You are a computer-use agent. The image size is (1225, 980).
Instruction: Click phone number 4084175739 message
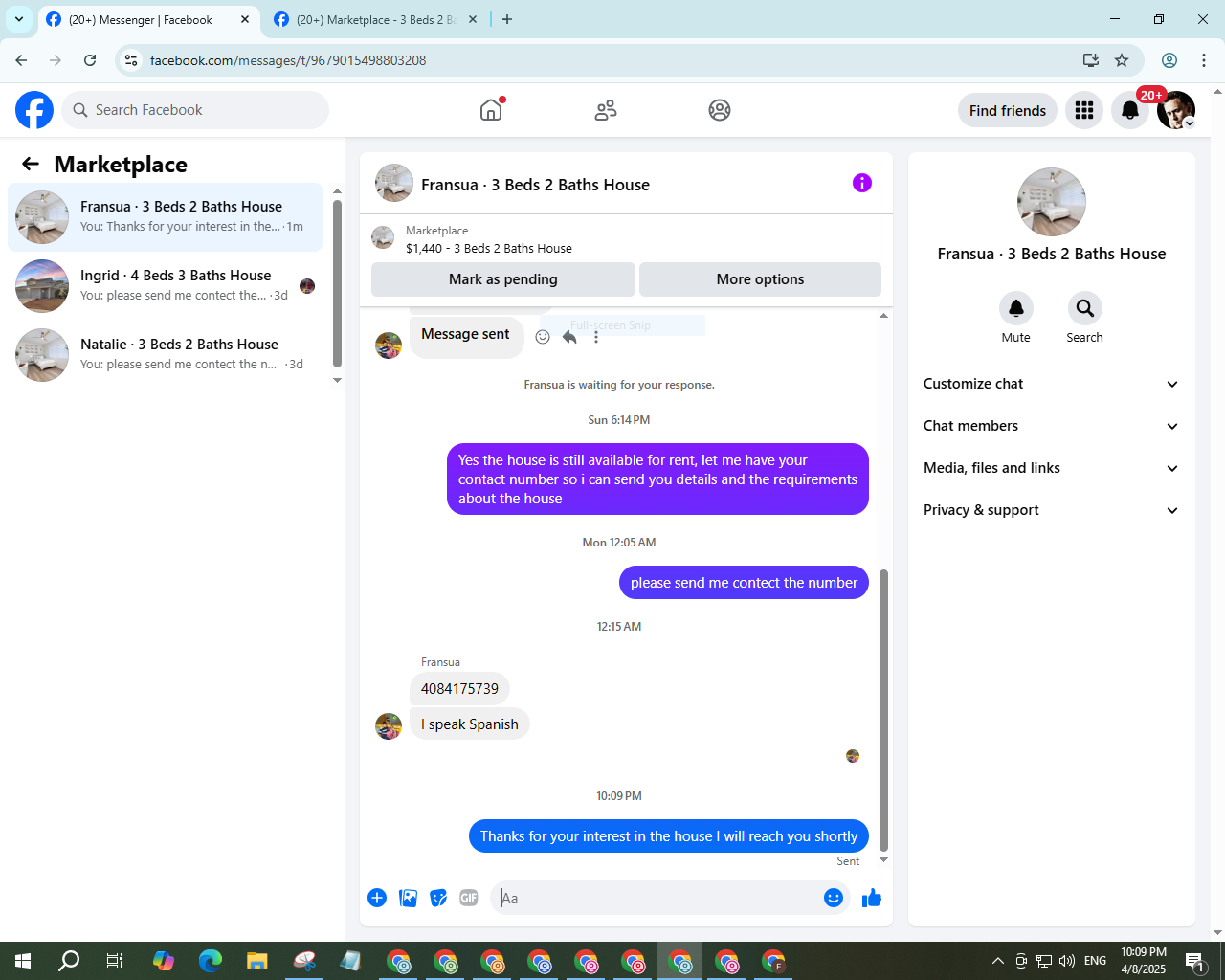[459, 689]
